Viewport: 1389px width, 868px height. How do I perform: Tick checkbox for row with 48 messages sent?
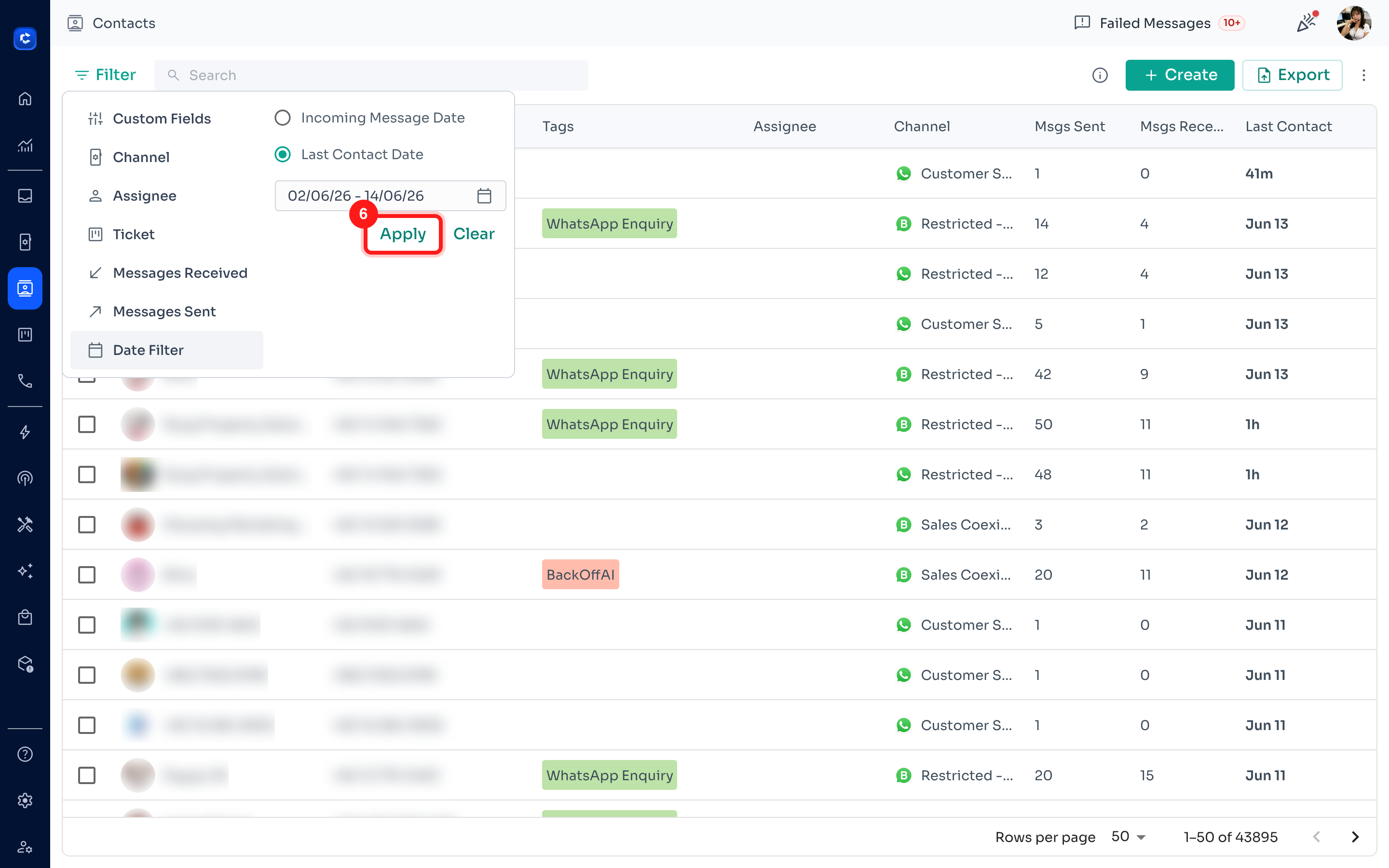87,474
